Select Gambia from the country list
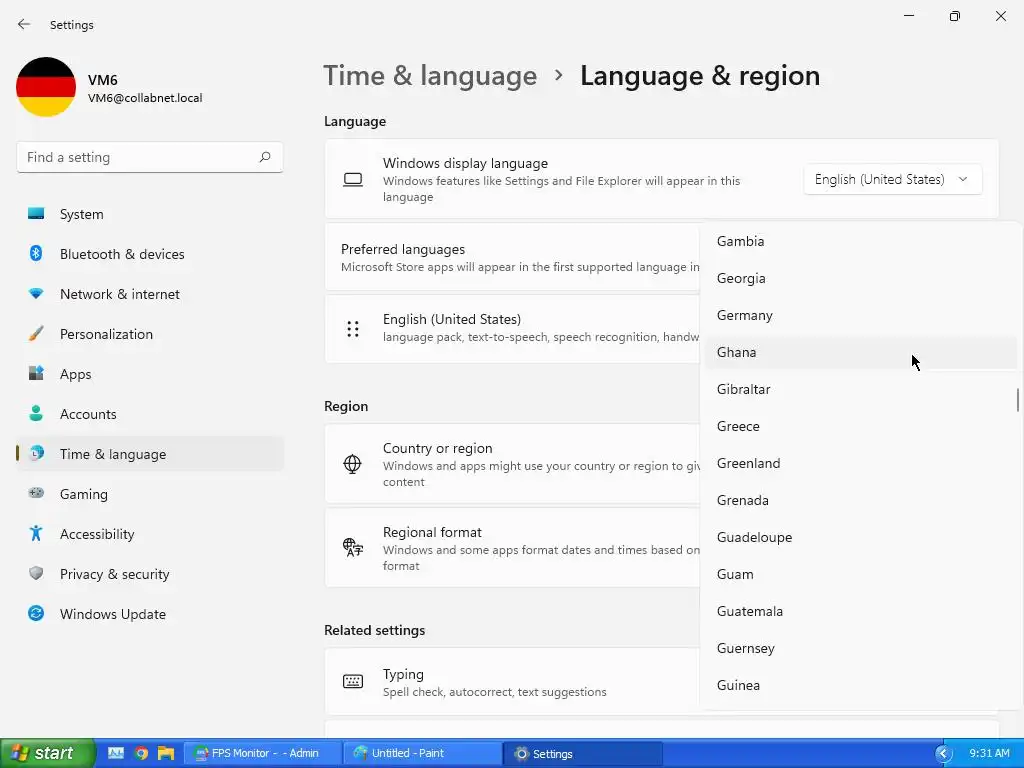The height and width of the screenshot is (768, 1024). pyautogui.click(x=861, y=241)
